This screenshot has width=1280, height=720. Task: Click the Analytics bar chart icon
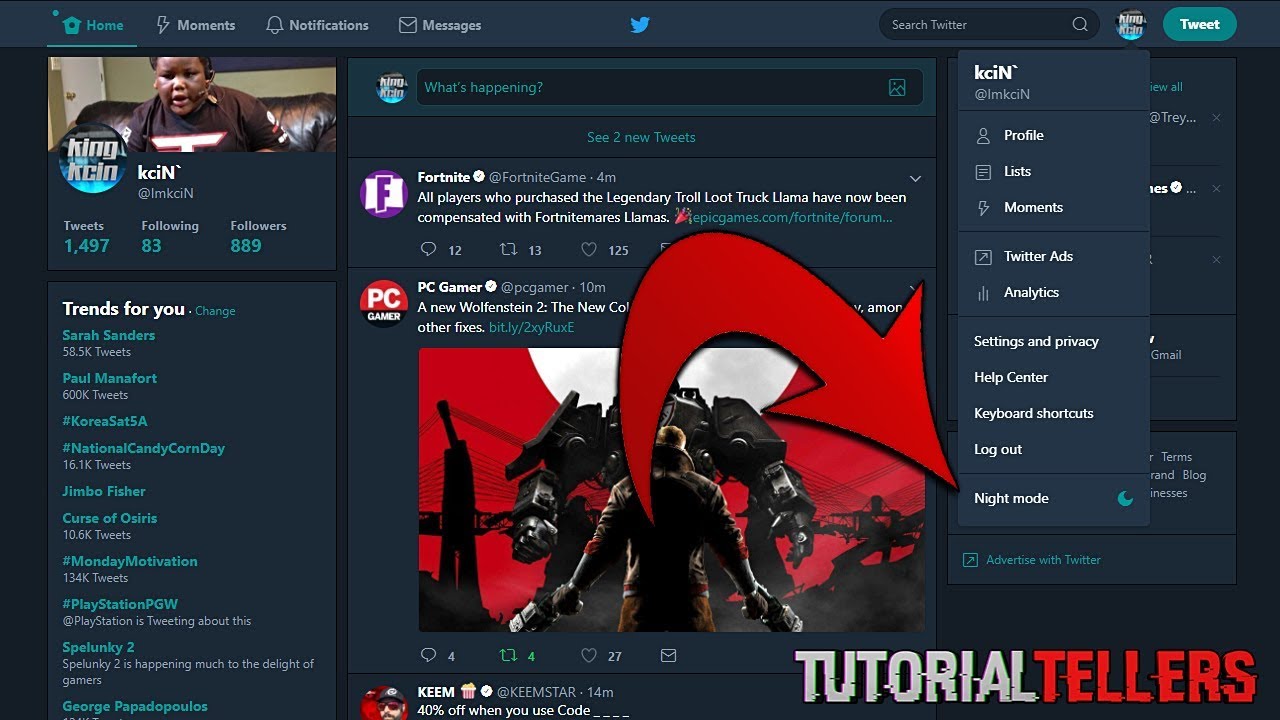pos(983,293)
